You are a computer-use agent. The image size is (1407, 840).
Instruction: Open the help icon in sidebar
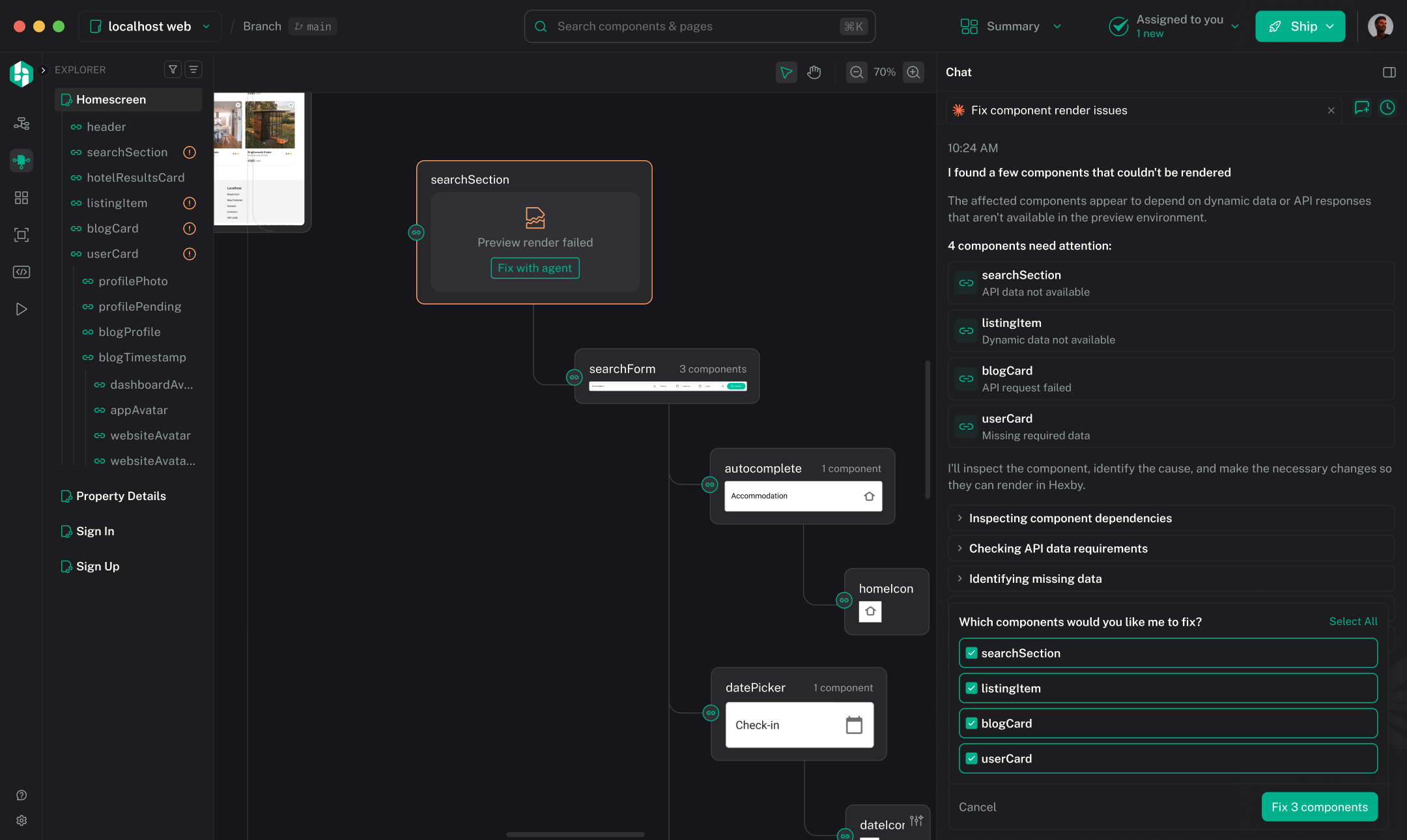21,795
